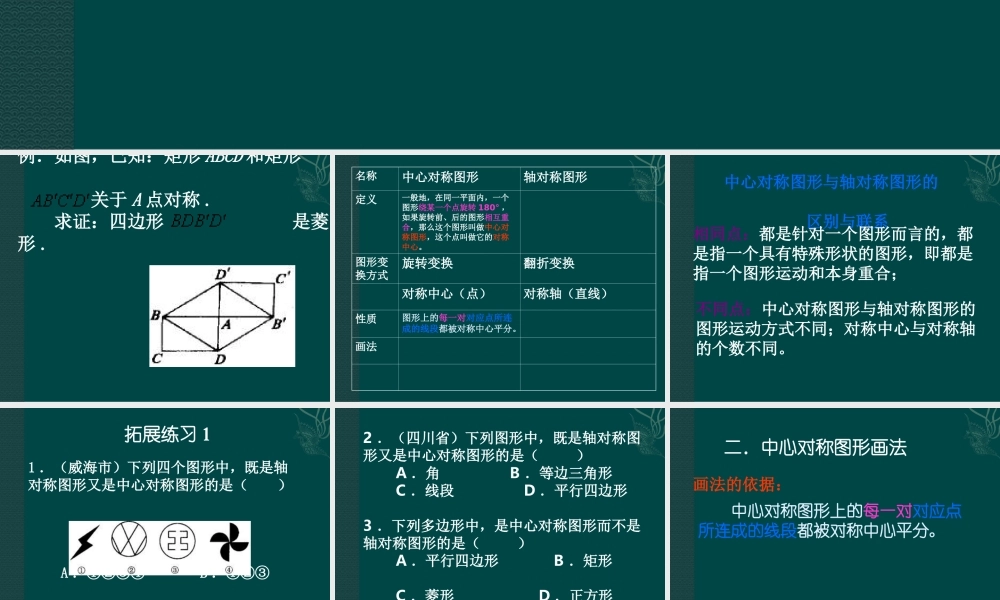Select the lightning bolt figure ① in 拓展练习 1
1000x600 pixels.
point(83,540)
